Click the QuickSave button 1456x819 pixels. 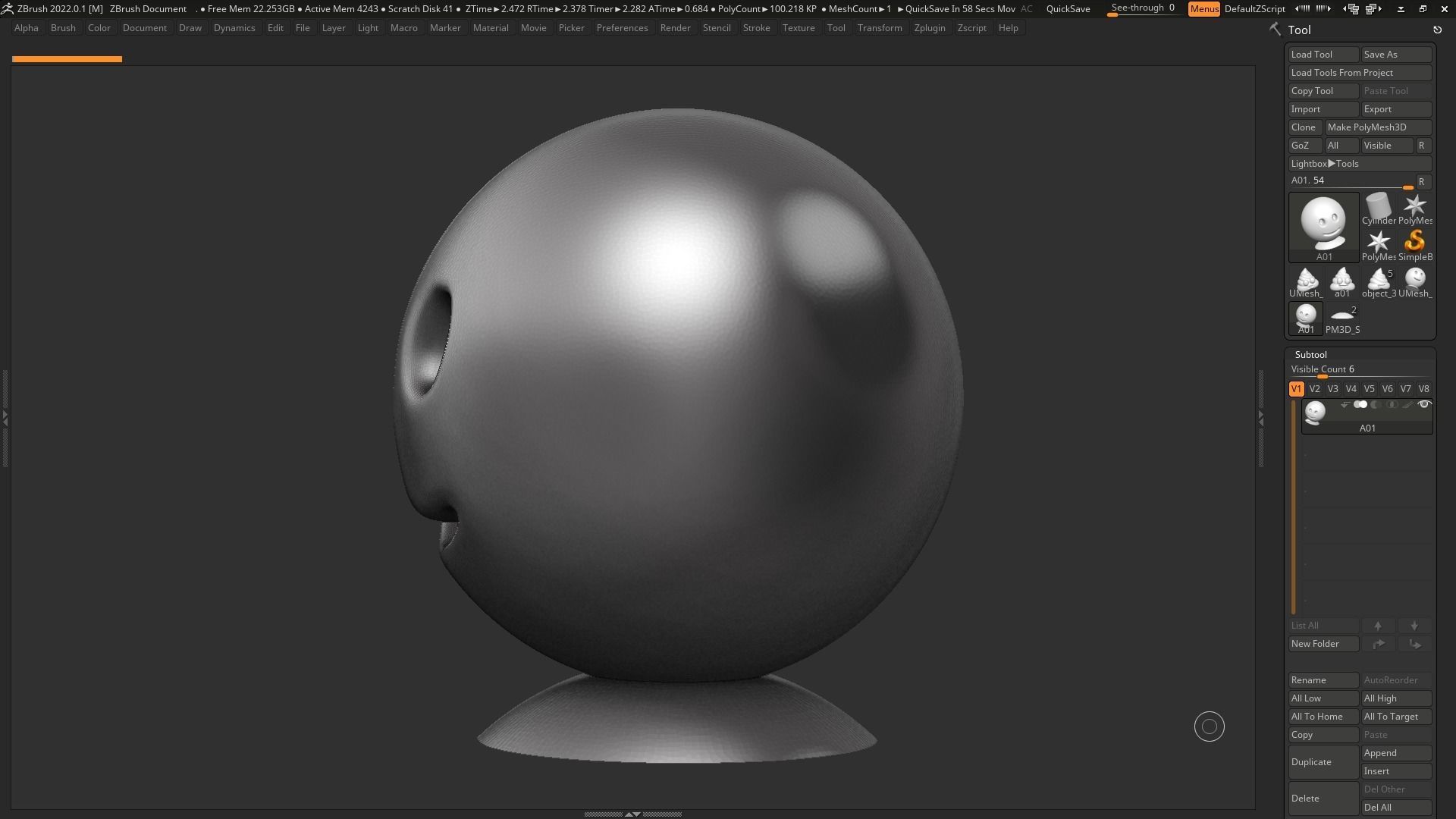pyautogui.click(x=1068, y=9)
